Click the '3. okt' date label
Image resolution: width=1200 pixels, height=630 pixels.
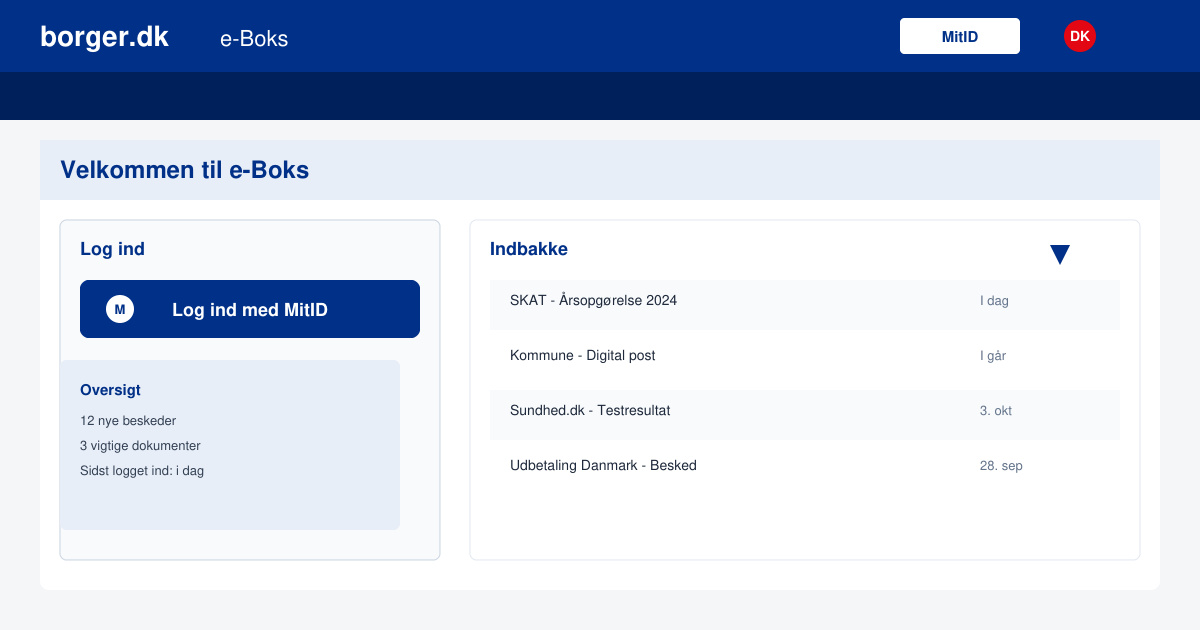point(996,410)
